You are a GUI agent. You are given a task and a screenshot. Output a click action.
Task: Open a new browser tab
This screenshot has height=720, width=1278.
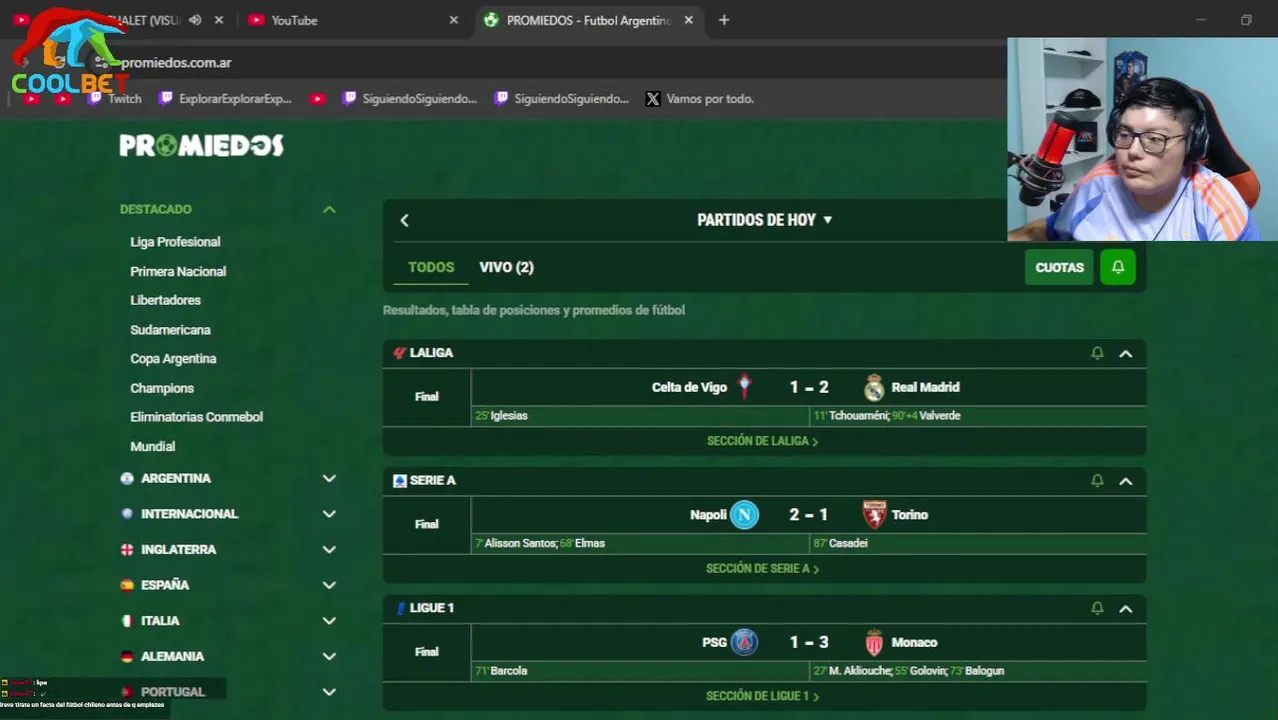pos(724,20)
